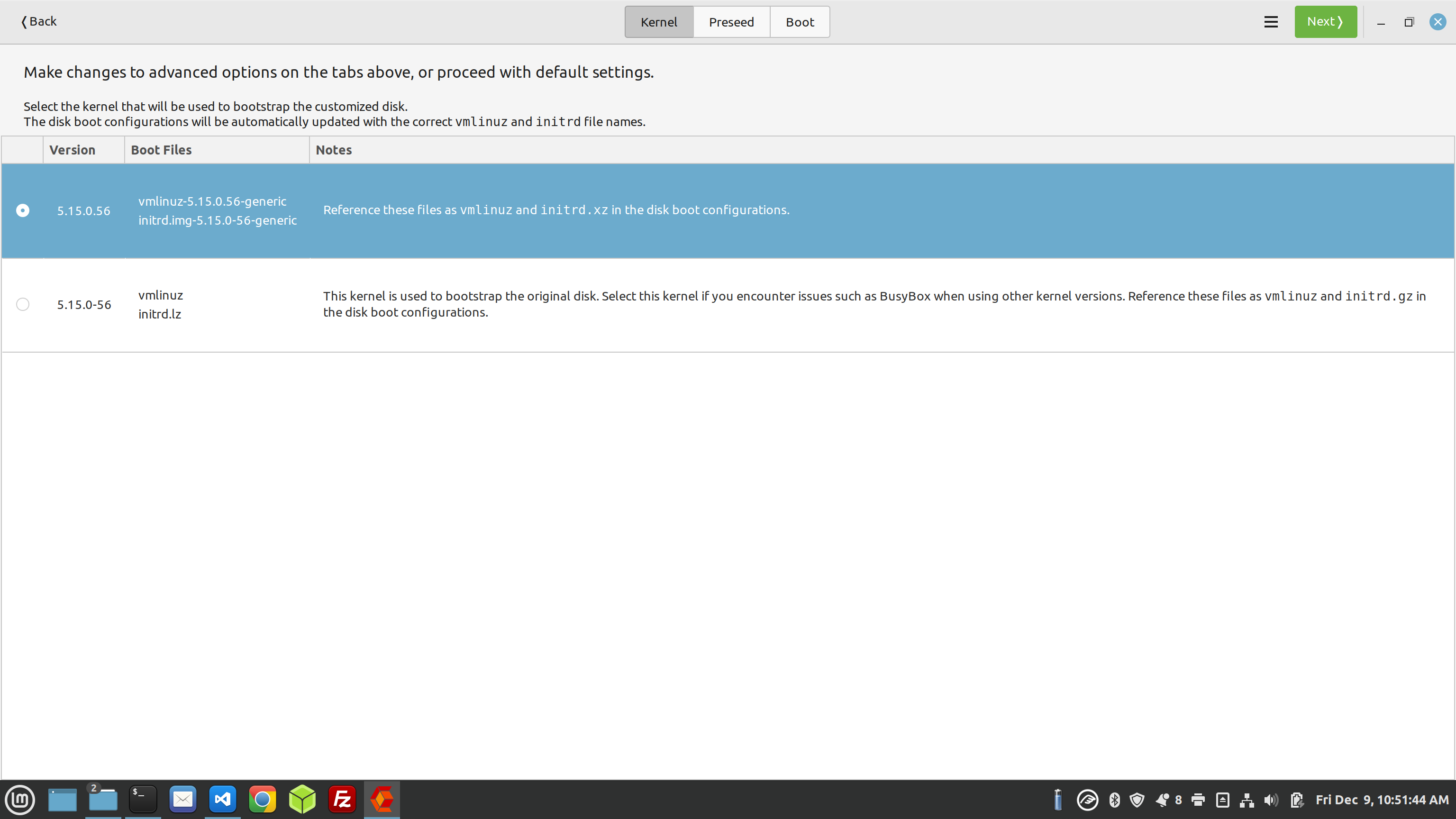Open FileZilla from the taskbar

click(x=341, y=799)
